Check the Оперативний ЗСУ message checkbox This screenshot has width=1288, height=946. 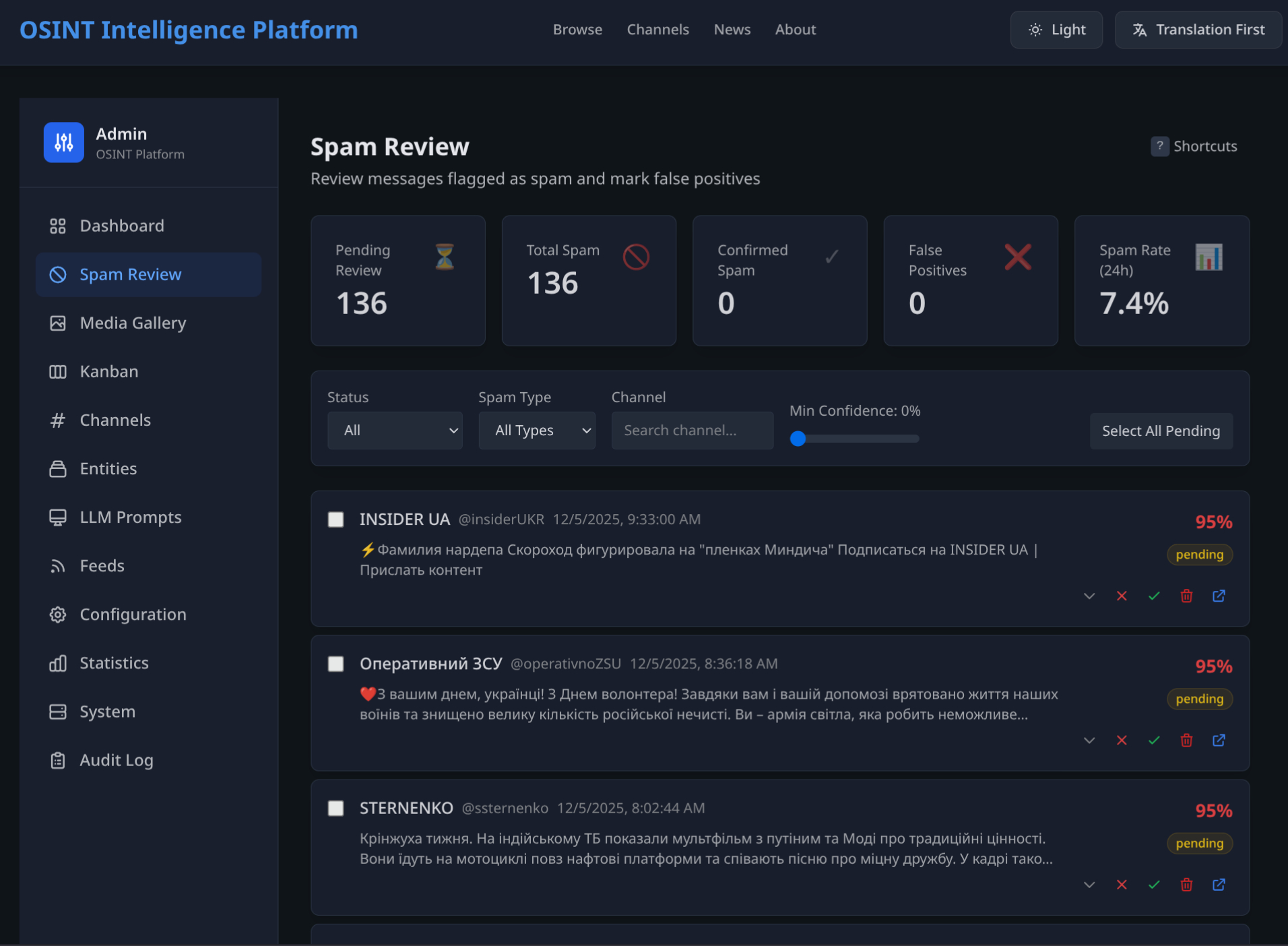[335, 664]
